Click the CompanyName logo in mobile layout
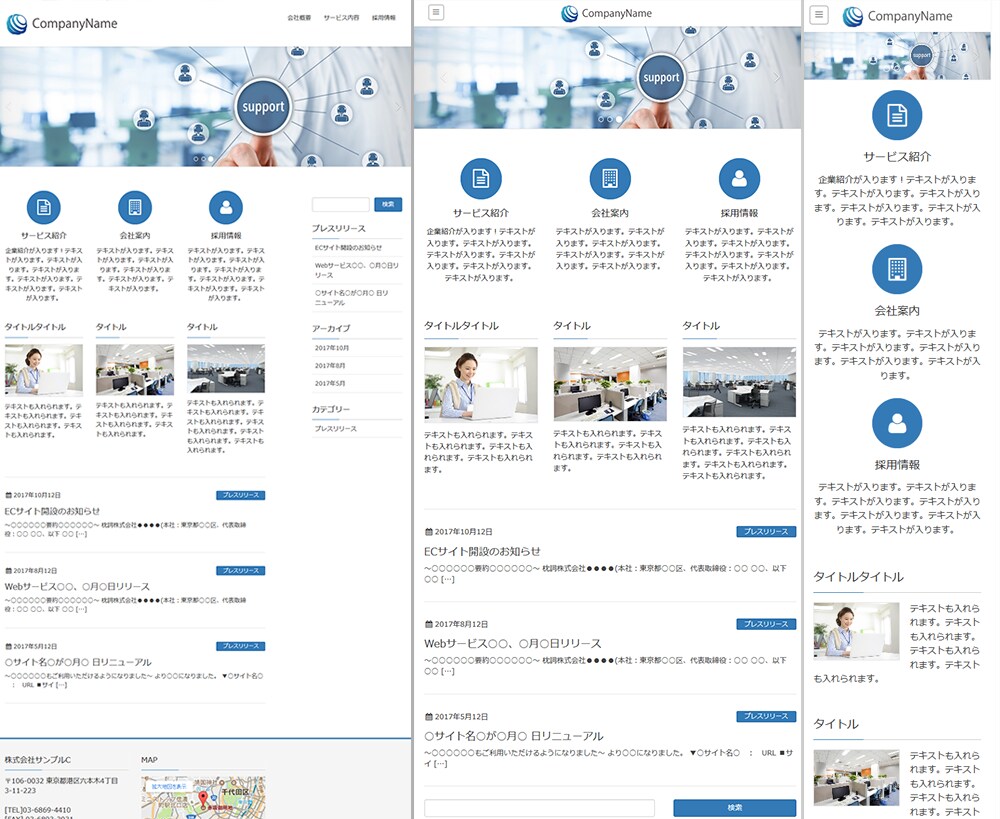Viewport: 1000px width, 819px height. (x=897, y=16)
